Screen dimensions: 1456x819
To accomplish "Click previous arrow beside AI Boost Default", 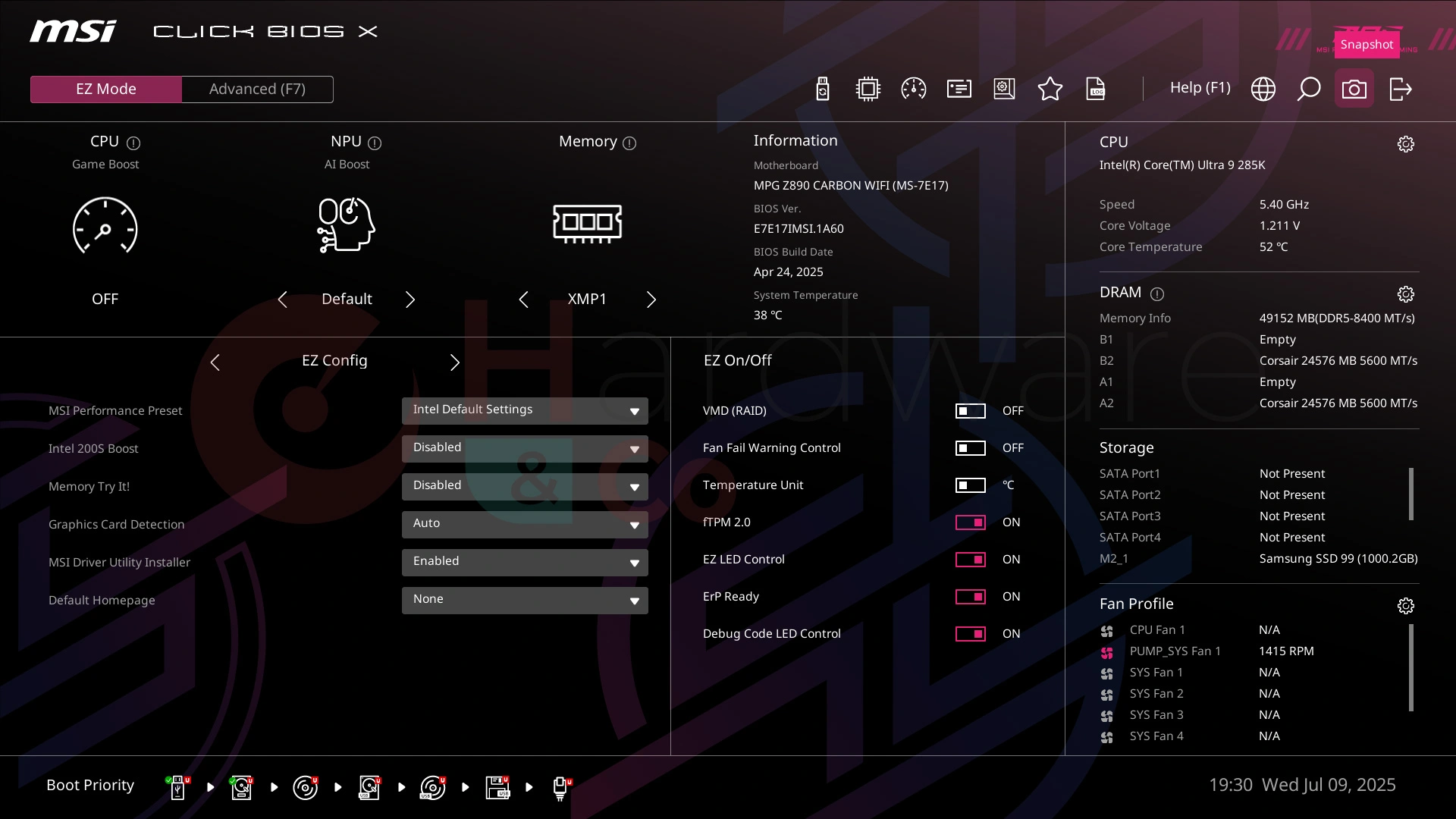I will click(283, 300).
